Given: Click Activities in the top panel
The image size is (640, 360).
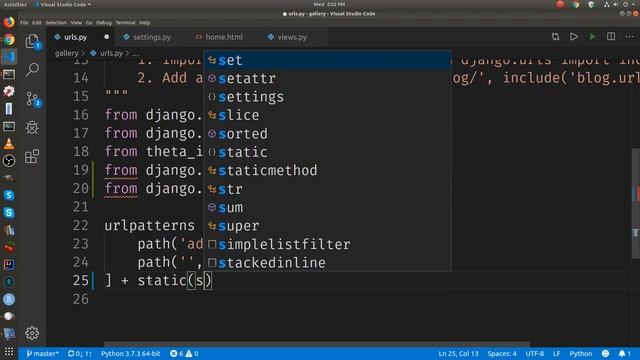Looking at the screenshot, I should tap(15, 4).
